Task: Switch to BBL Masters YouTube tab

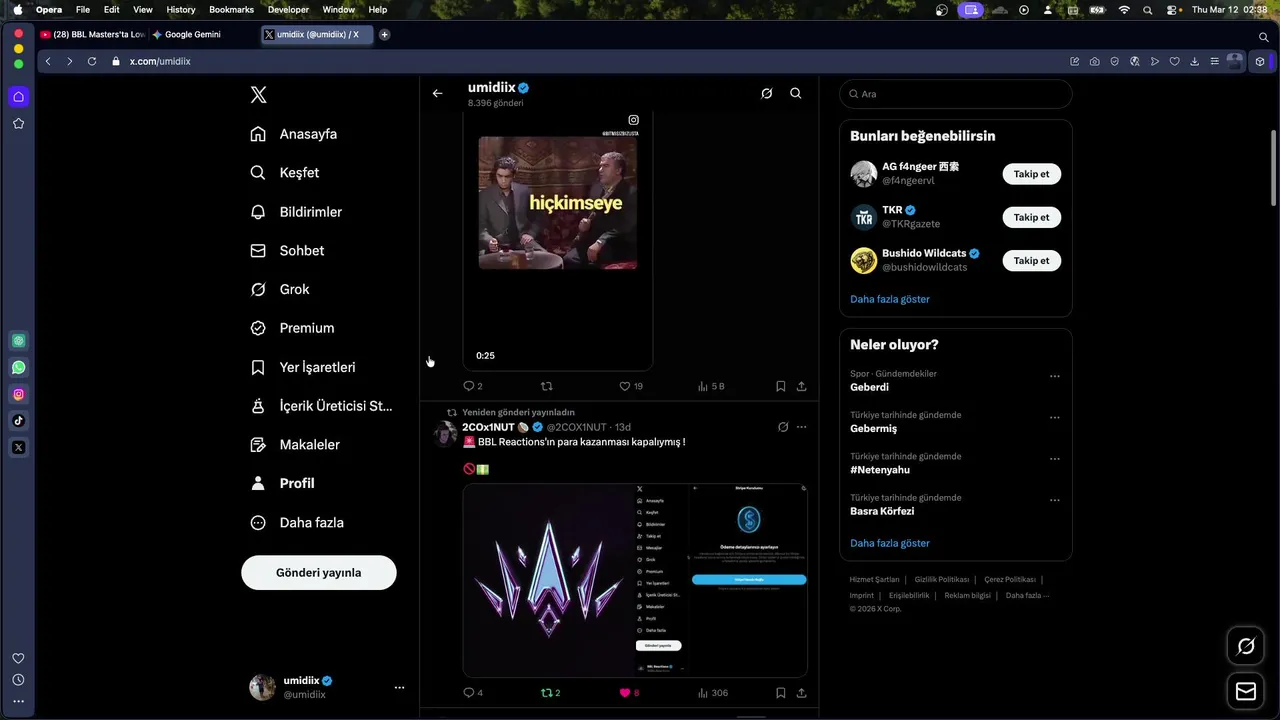Action: pyautogui.click(x=92, y=34)
